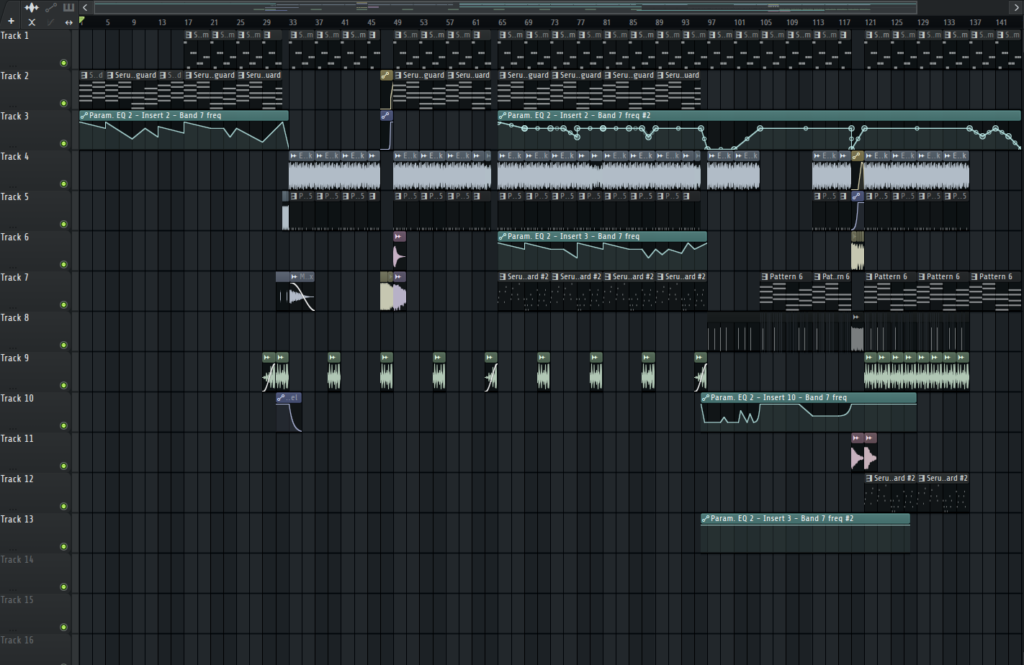1024x665 pixels.
Task: Select the automation clip filter icon
Action: coord(50,8)
